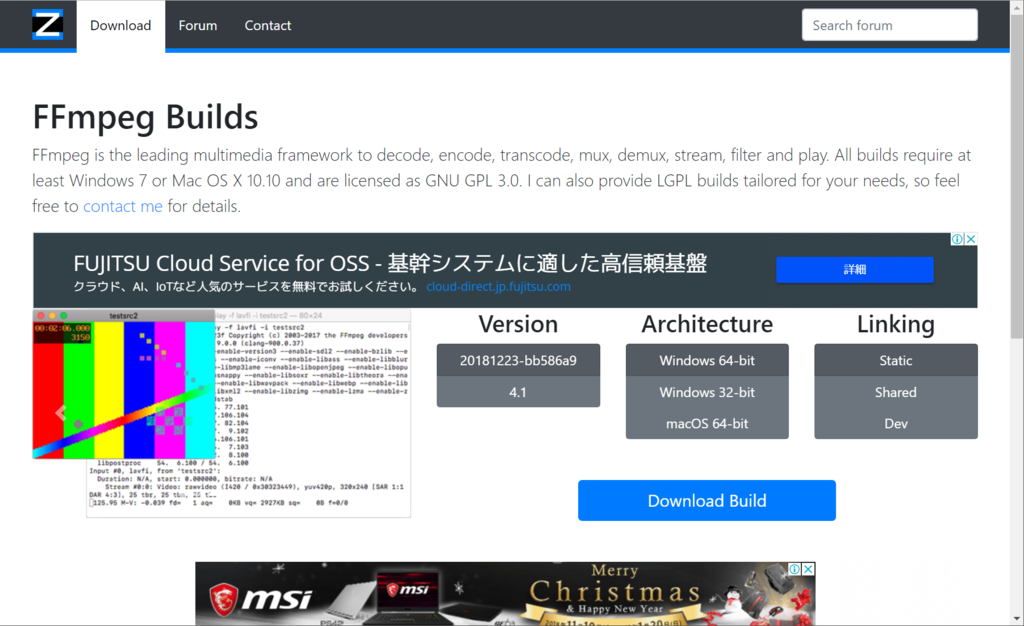Click the MSI ad info icon
The image size is (1024, 626).
[x=794, y=569]
